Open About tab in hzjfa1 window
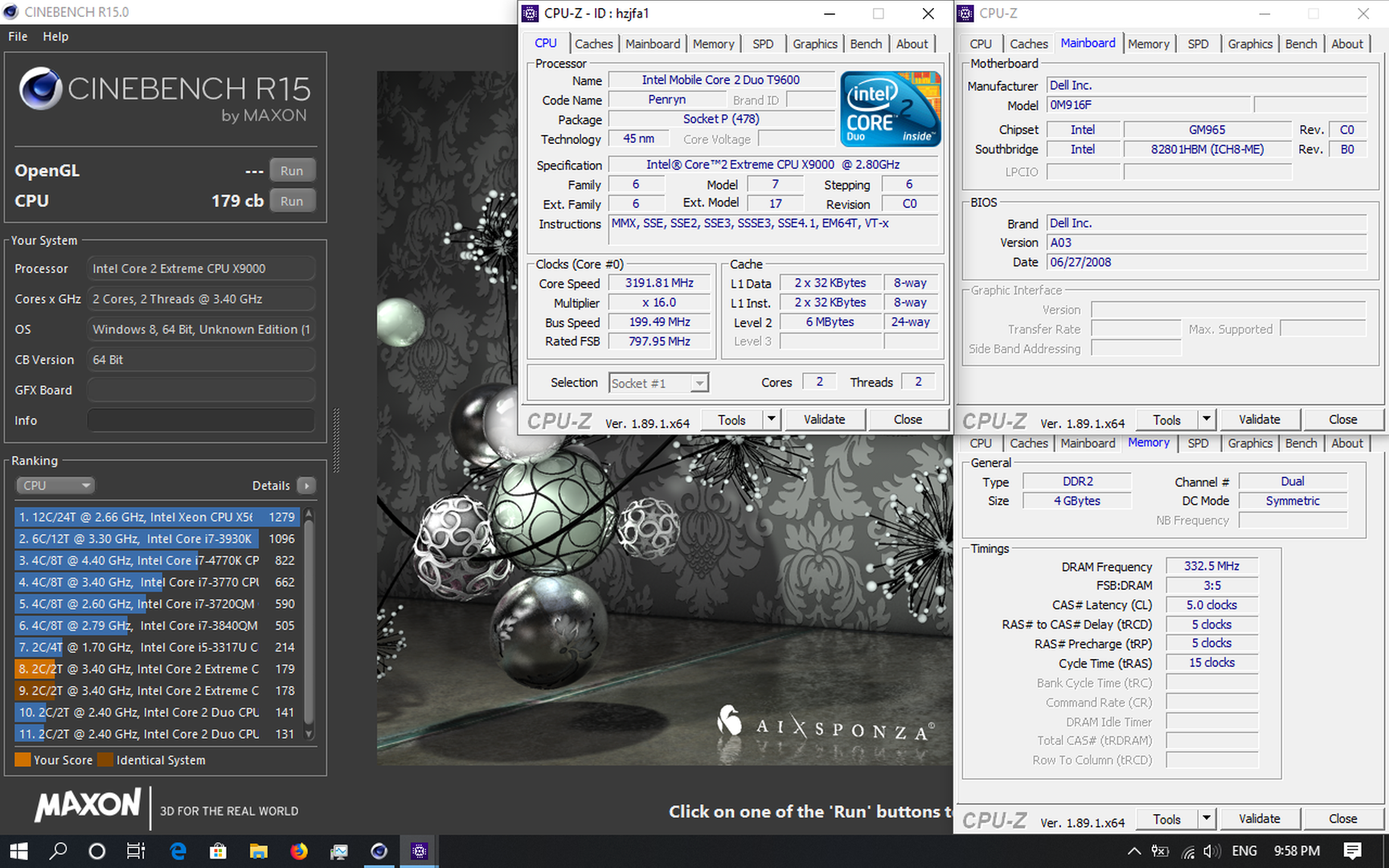Screen dimensions: 1389x868 pos(912,44)
